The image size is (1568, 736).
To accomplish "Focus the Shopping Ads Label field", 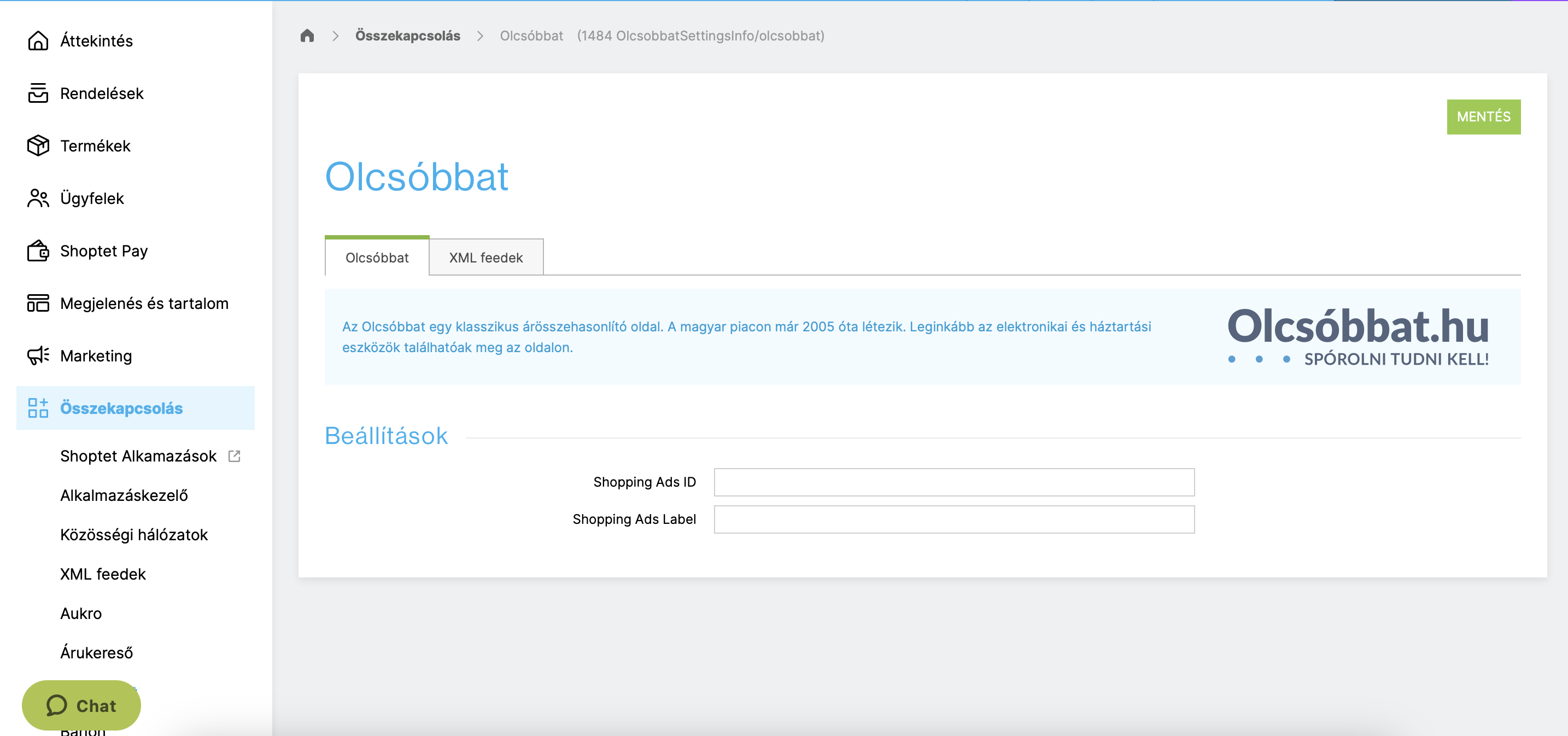I will pos(954,519).
